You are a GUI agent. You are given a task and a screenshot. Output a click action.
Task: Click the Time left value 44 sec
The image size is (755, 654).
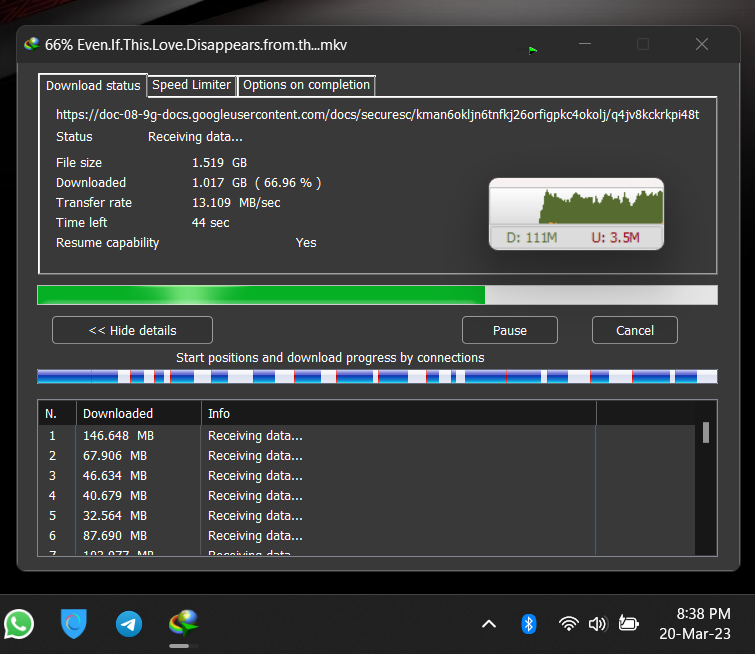point(210,223)
